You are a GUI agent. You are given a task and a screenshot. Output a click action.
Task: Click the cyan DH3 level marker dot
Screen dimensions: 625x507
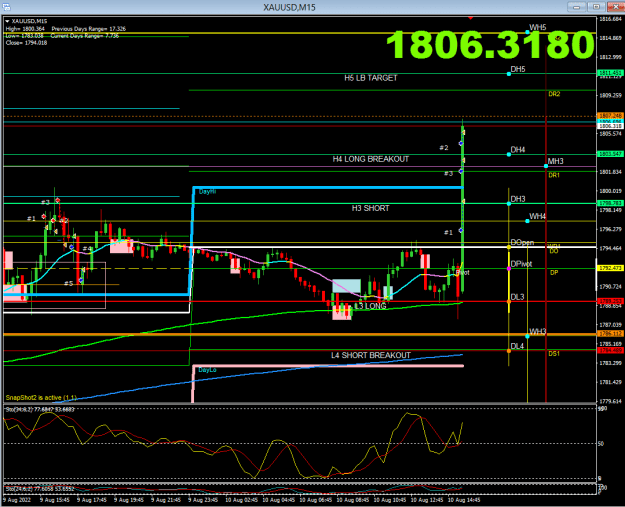tap(509, 204)
